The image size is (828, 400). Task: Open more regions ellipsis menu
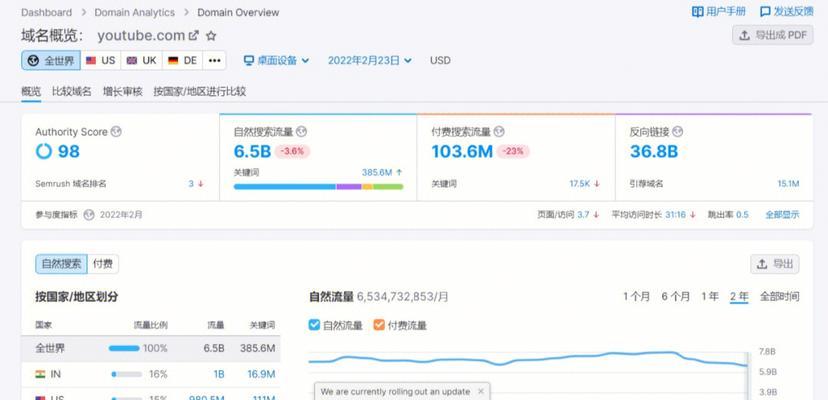pyautogui.click(x=214, y=61)
